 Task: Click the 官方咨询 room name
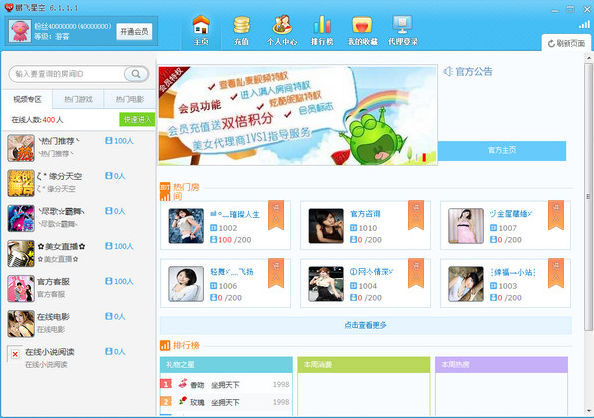(x=365, y=214)
